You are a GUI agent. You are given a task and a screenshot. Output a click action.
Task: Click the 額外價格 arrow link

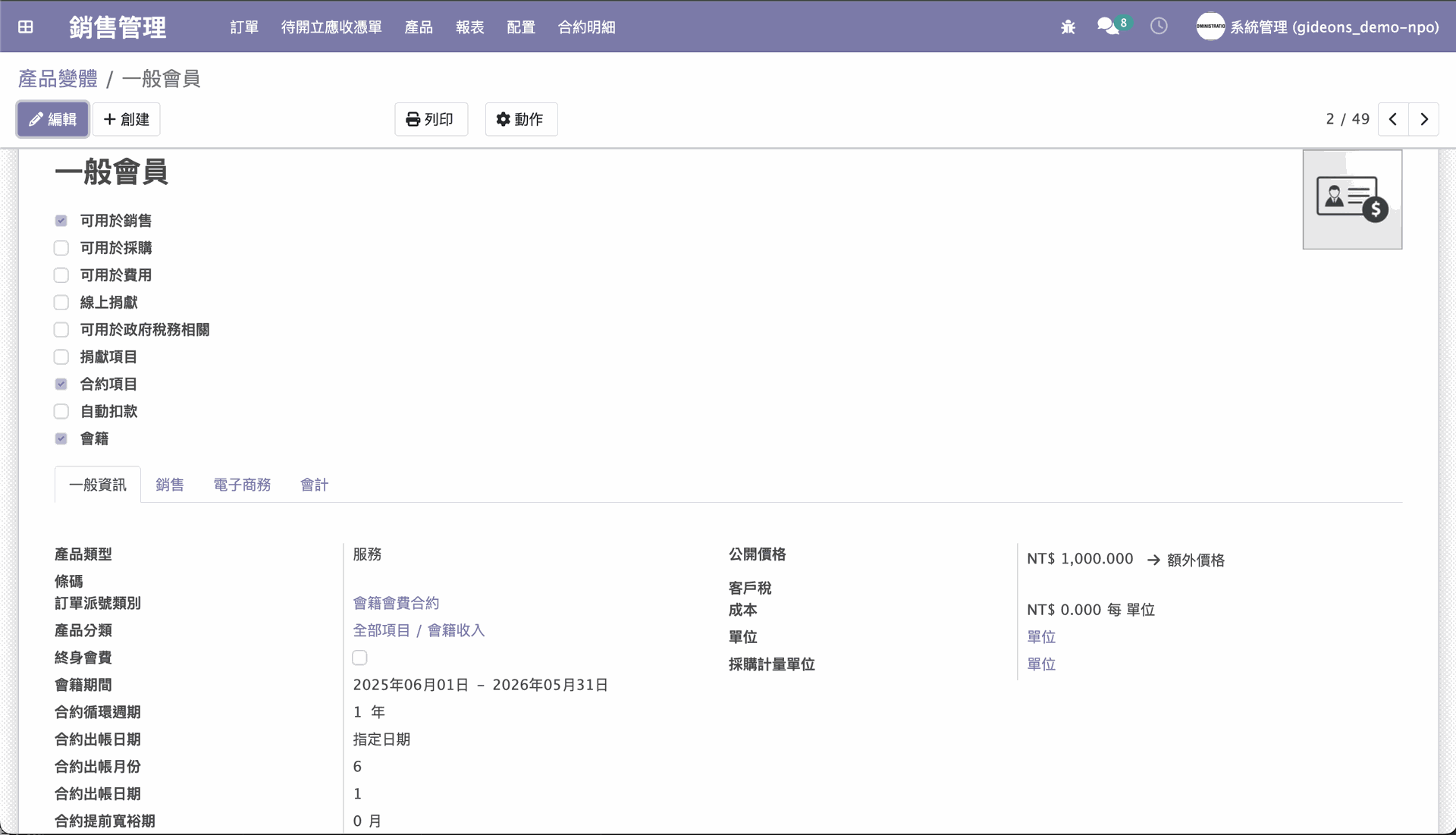click(x=1186, y=560)
